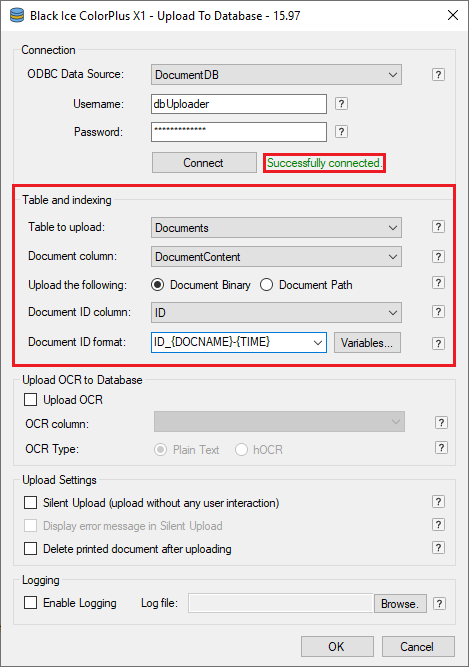469x667 pixels.
Task: Click help icon beside Delete printed document
Action: pos(438,547)
